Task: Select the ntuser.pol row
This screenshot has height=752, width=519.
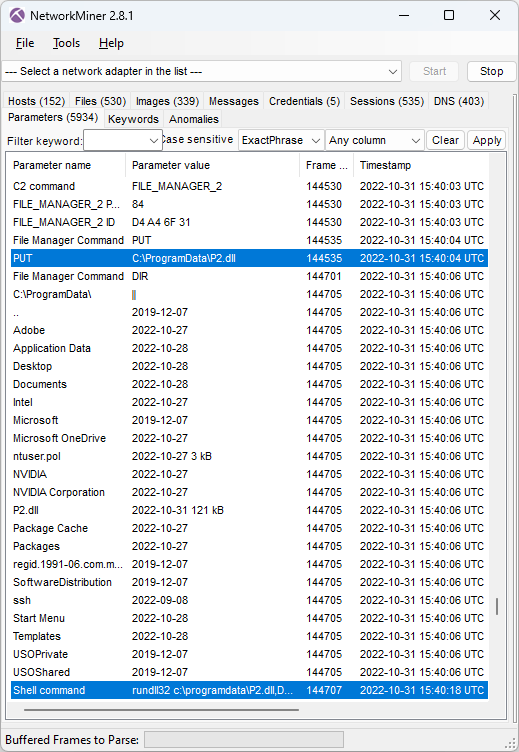Action: click(x=249, y=456)
